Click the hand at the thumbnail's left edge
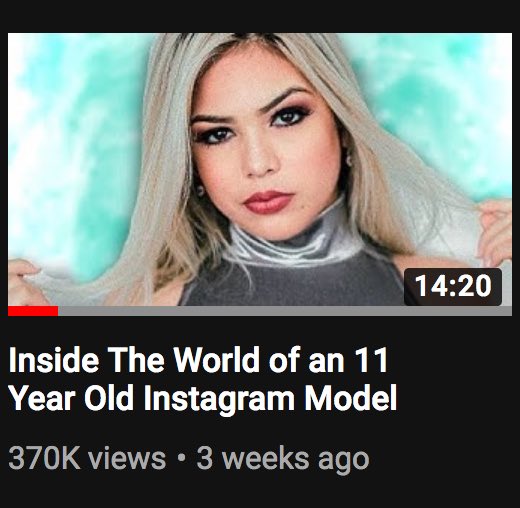The image size is (520, 508). (25, 282)
